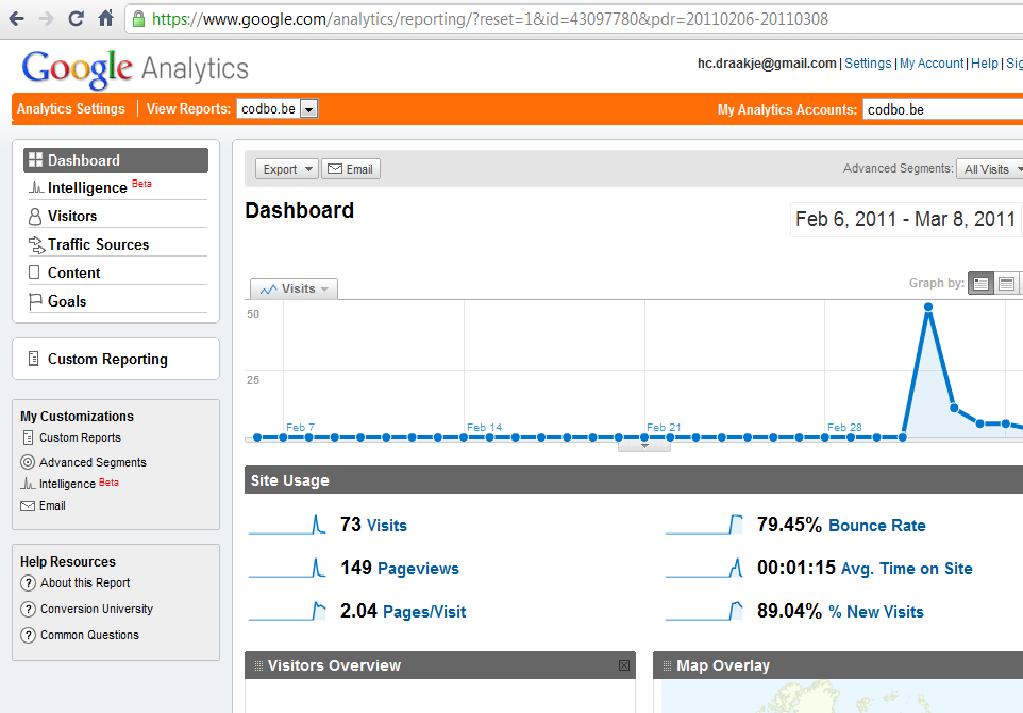The height and width of the screenshot is (713, 1023).
Task: Click the Email envelope icon under My Customizations
Action: (x=27, y=506)
